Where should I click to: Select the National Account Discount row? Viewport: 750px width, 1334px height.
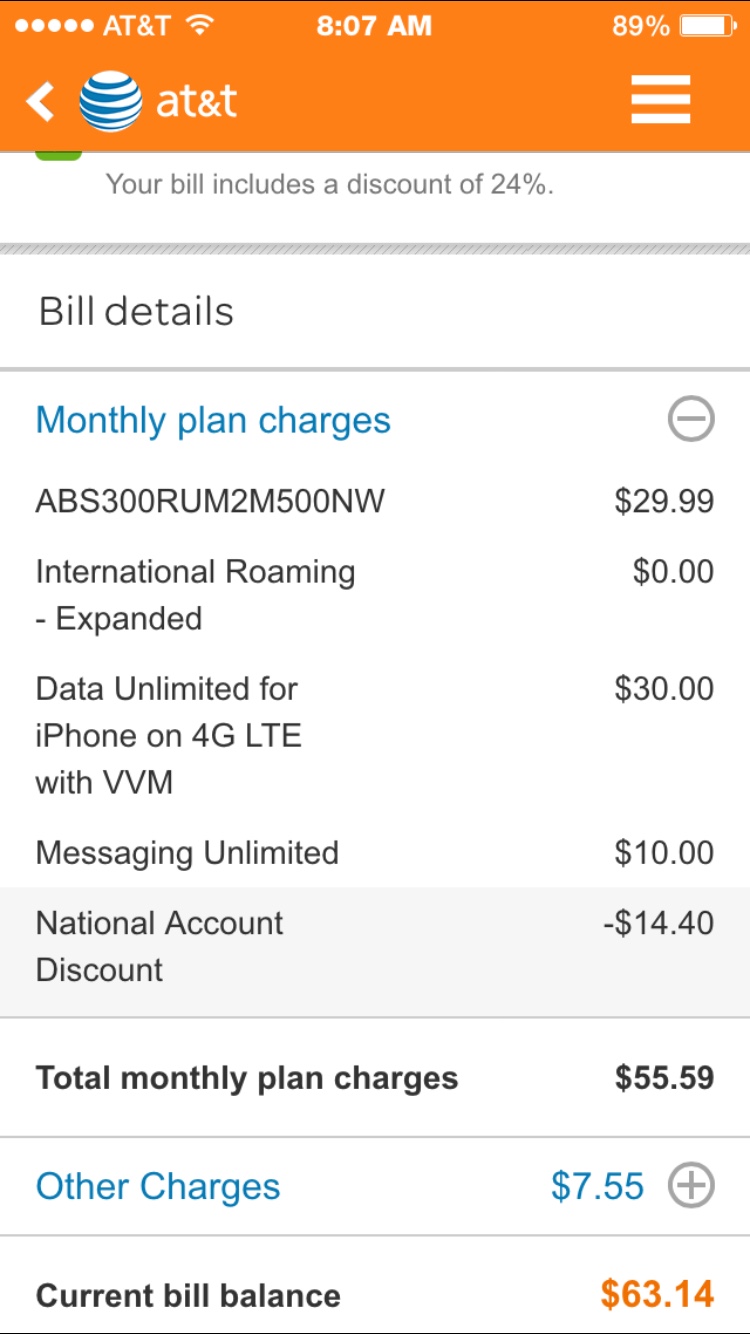tap(375, 946)
